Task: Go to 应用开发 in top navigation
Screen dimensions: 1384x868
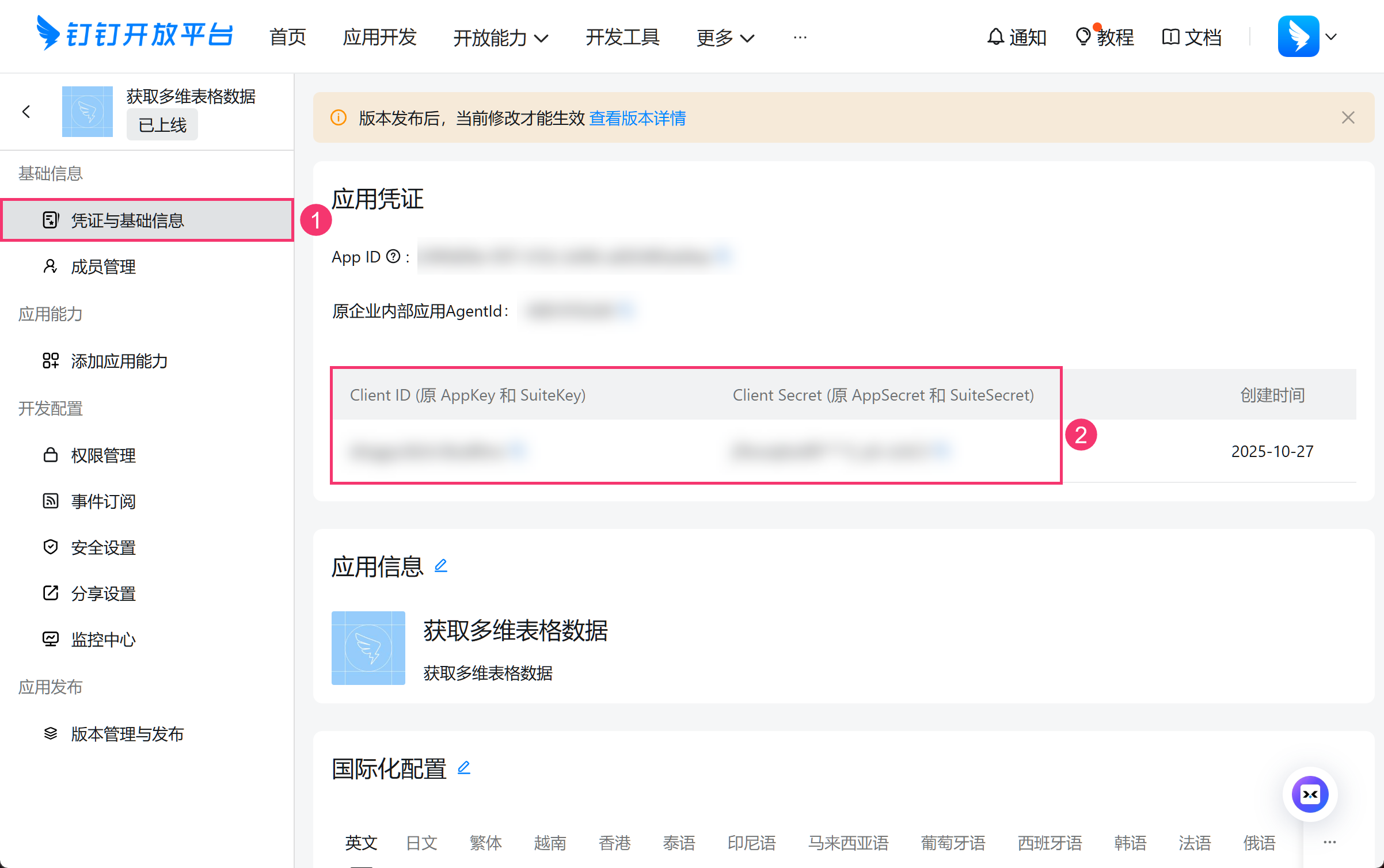Action: coord(379,37)
